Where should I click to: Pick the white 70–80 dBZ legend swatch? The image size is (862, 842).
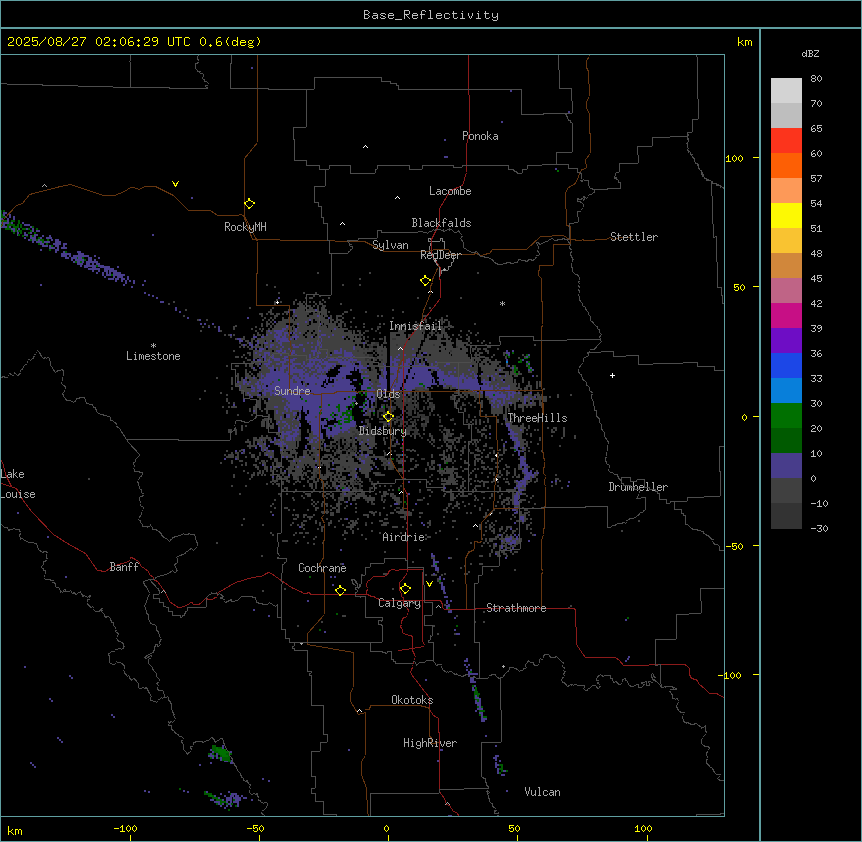coord(786,91)
